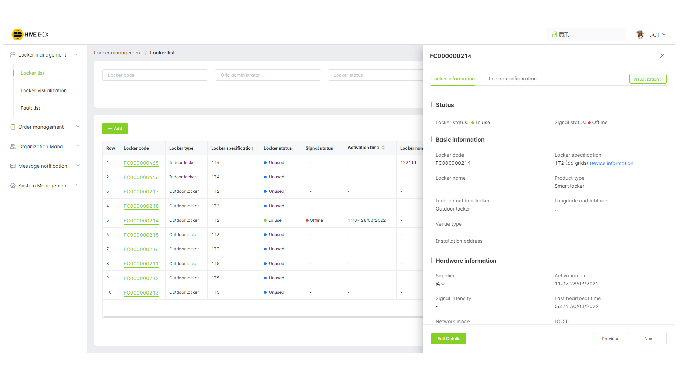Click the Basic information section heading
The width and height of the screenshot is (680, 390).
(x=460, y=140)
